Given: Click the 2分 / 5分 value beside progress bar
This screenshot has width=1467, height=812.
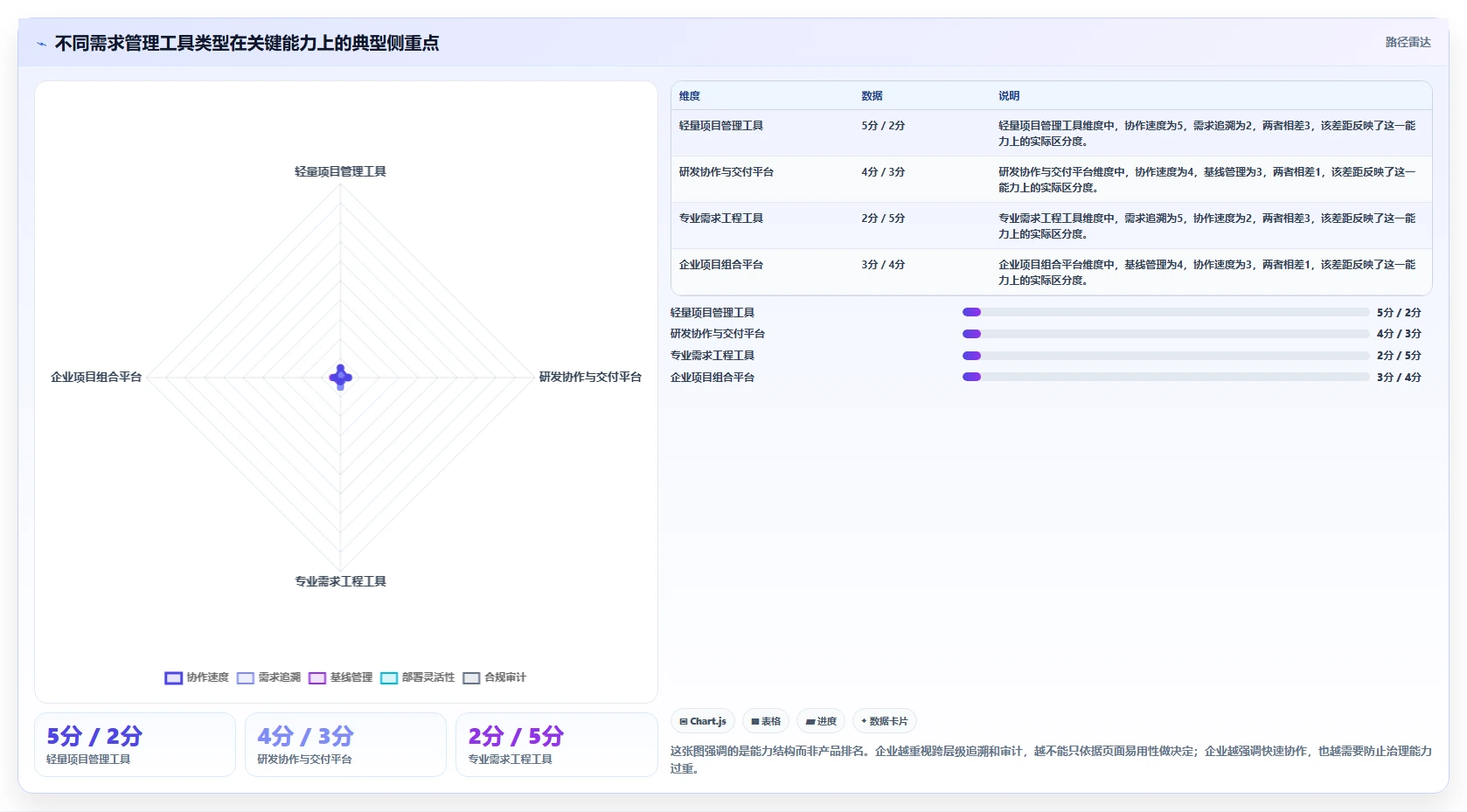Looking at the screenshot, I should tap(1399, 356).
